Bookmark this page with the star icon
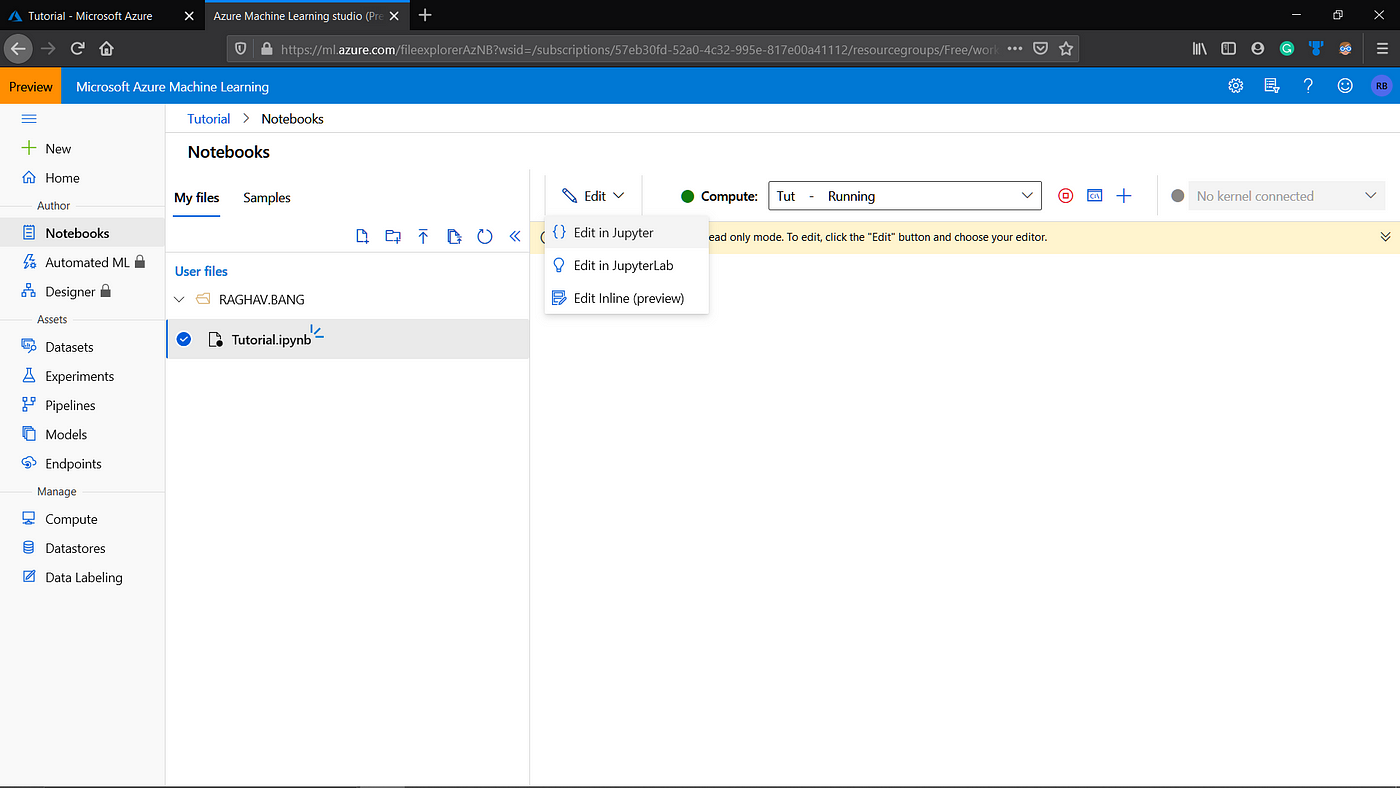 click(1066, 48)
